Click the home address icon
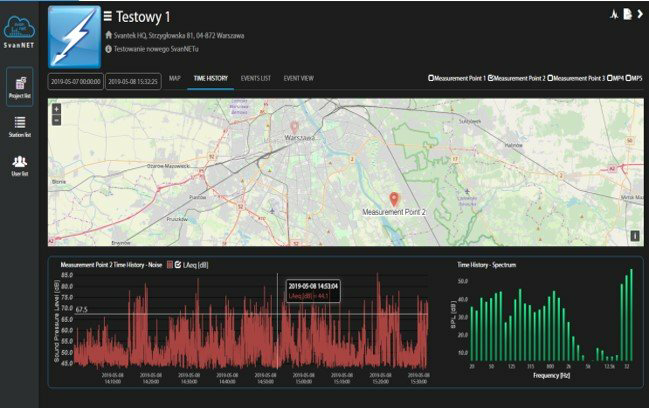Image resolution: width=649 pixels, height=408 pixels. coord(108,35)
